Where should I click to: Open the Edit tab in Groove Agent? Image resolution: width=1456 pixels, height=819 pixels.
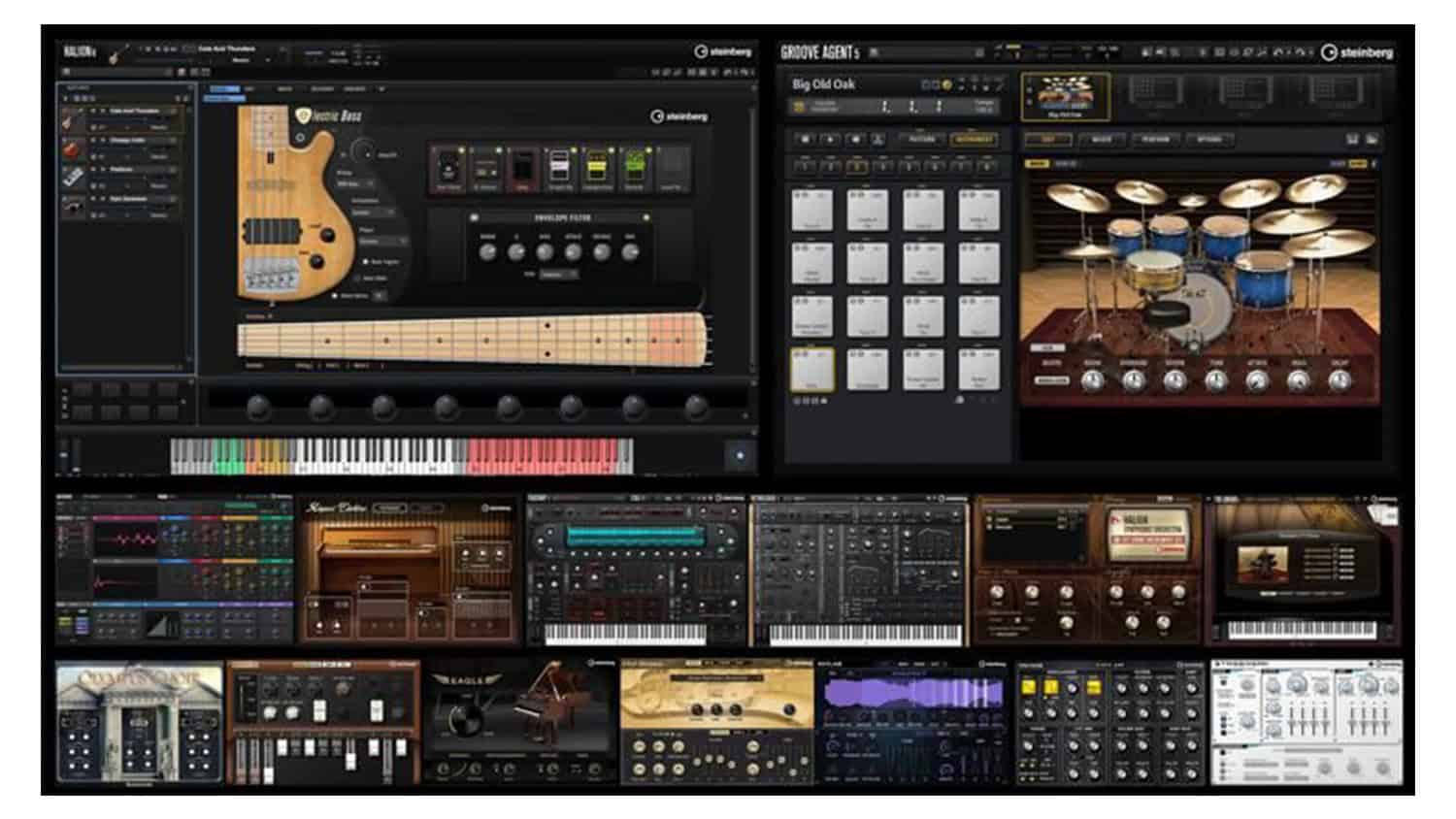(1048, 140)
